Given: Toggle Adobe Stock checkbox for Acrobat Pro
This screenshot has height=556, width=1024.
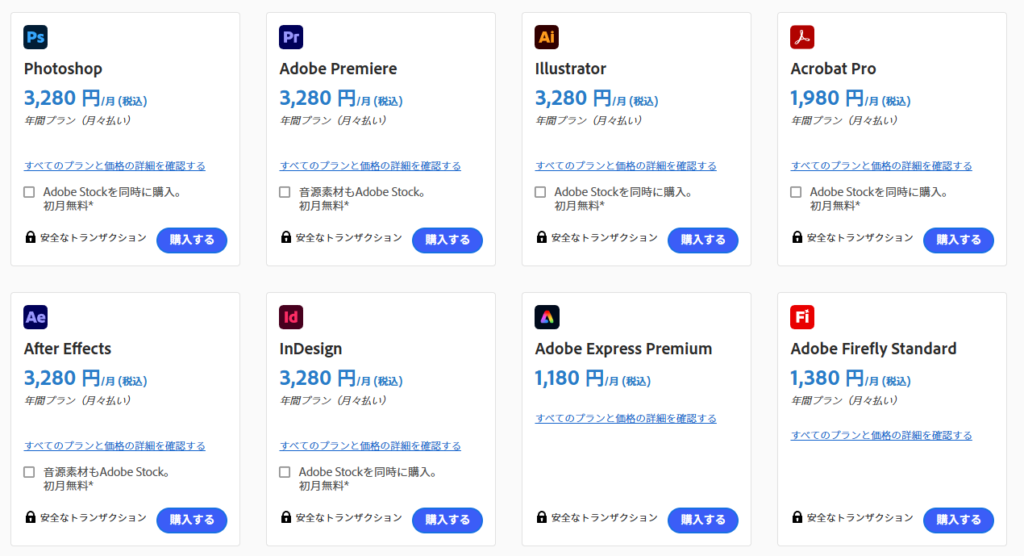Looking at the screenshot, I should [x=797, y=192].
